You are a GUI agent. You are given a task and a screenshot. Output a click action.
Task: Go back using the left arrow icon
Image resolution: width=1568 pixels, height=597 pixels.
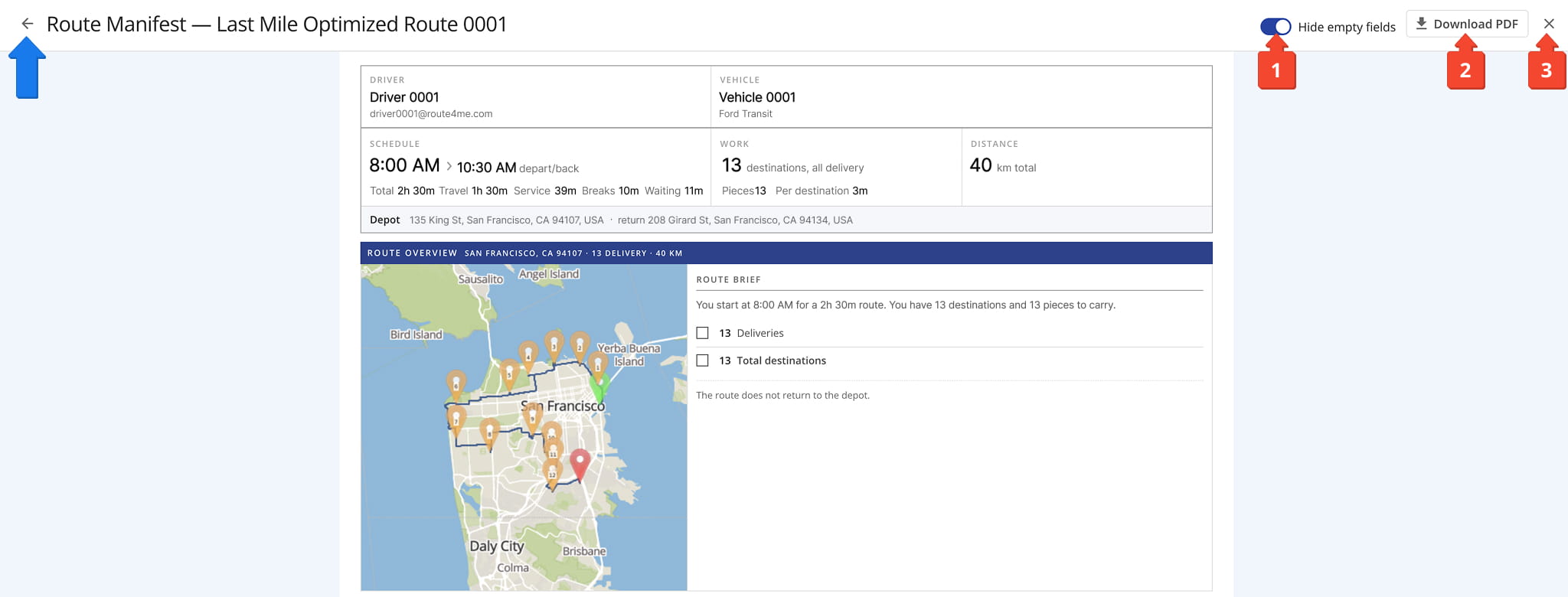pyautogui.click(x=28, y=24)
